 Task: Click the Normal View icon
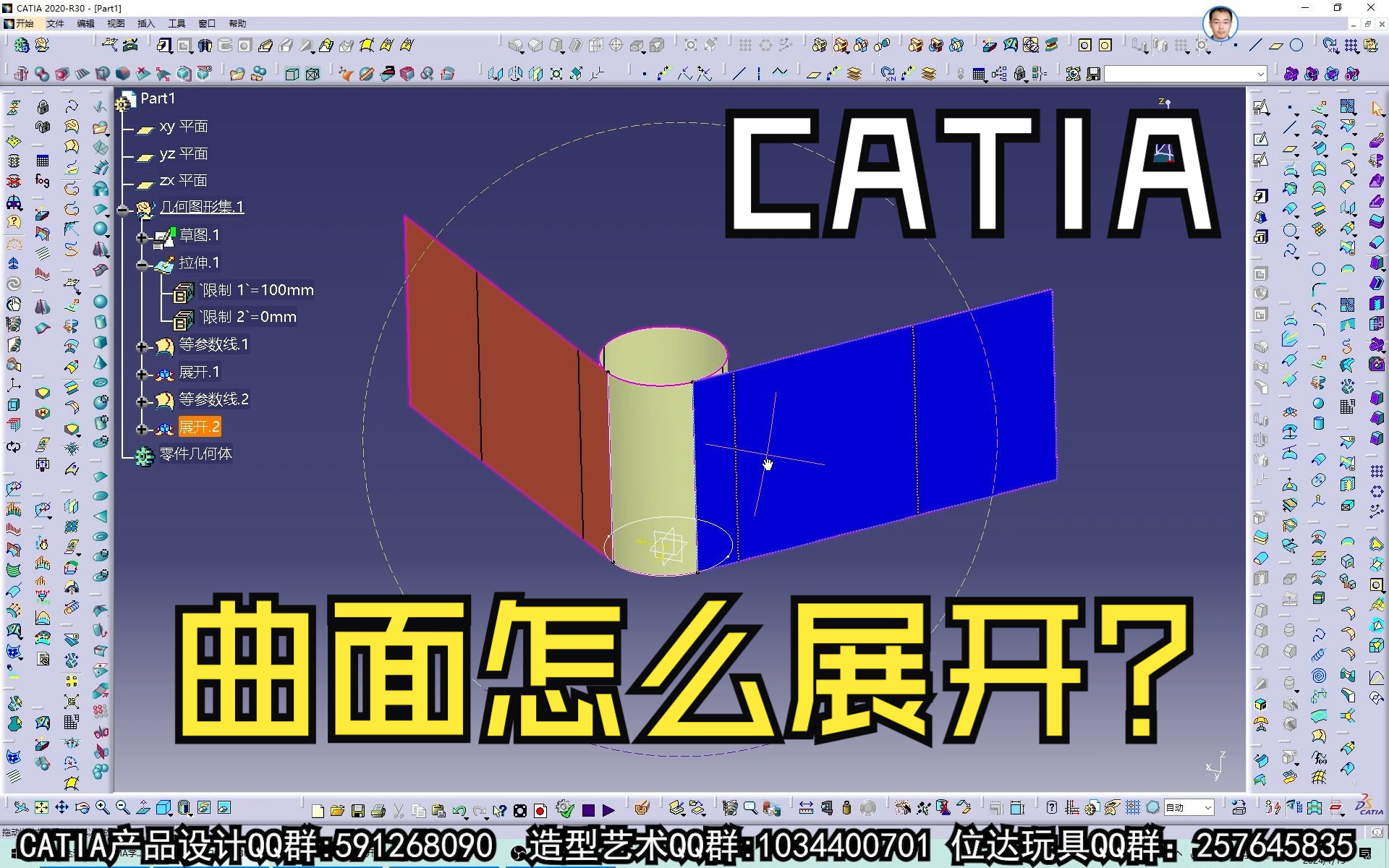click(x=143, y=807)
